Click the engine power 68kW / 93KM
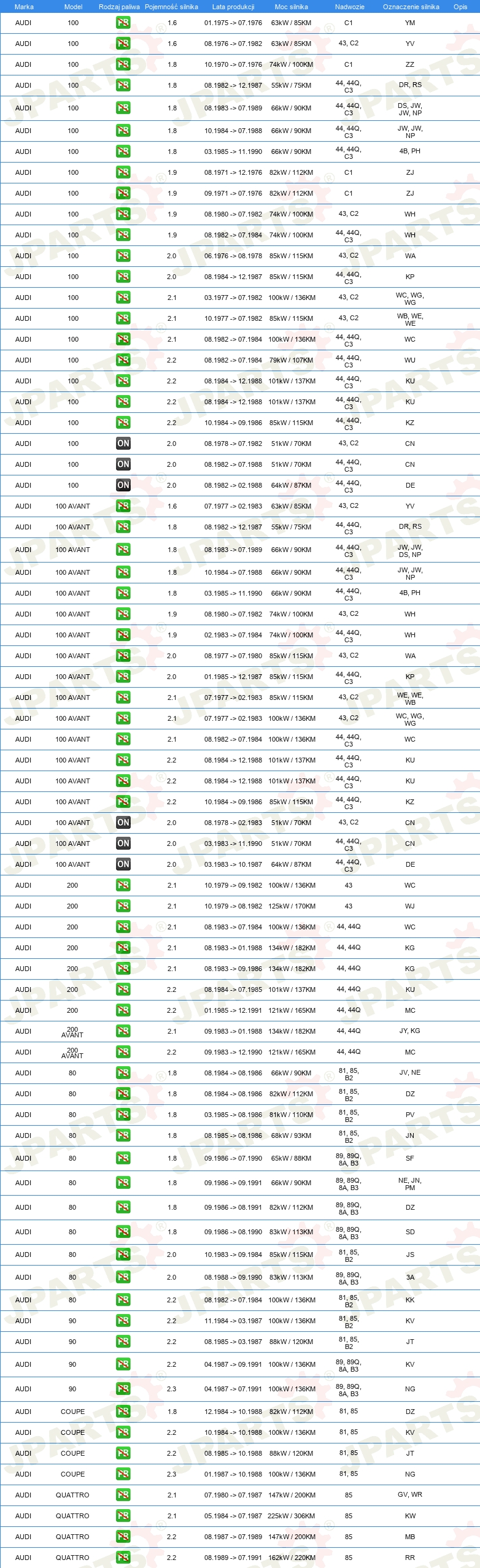 click(292, 1136)
